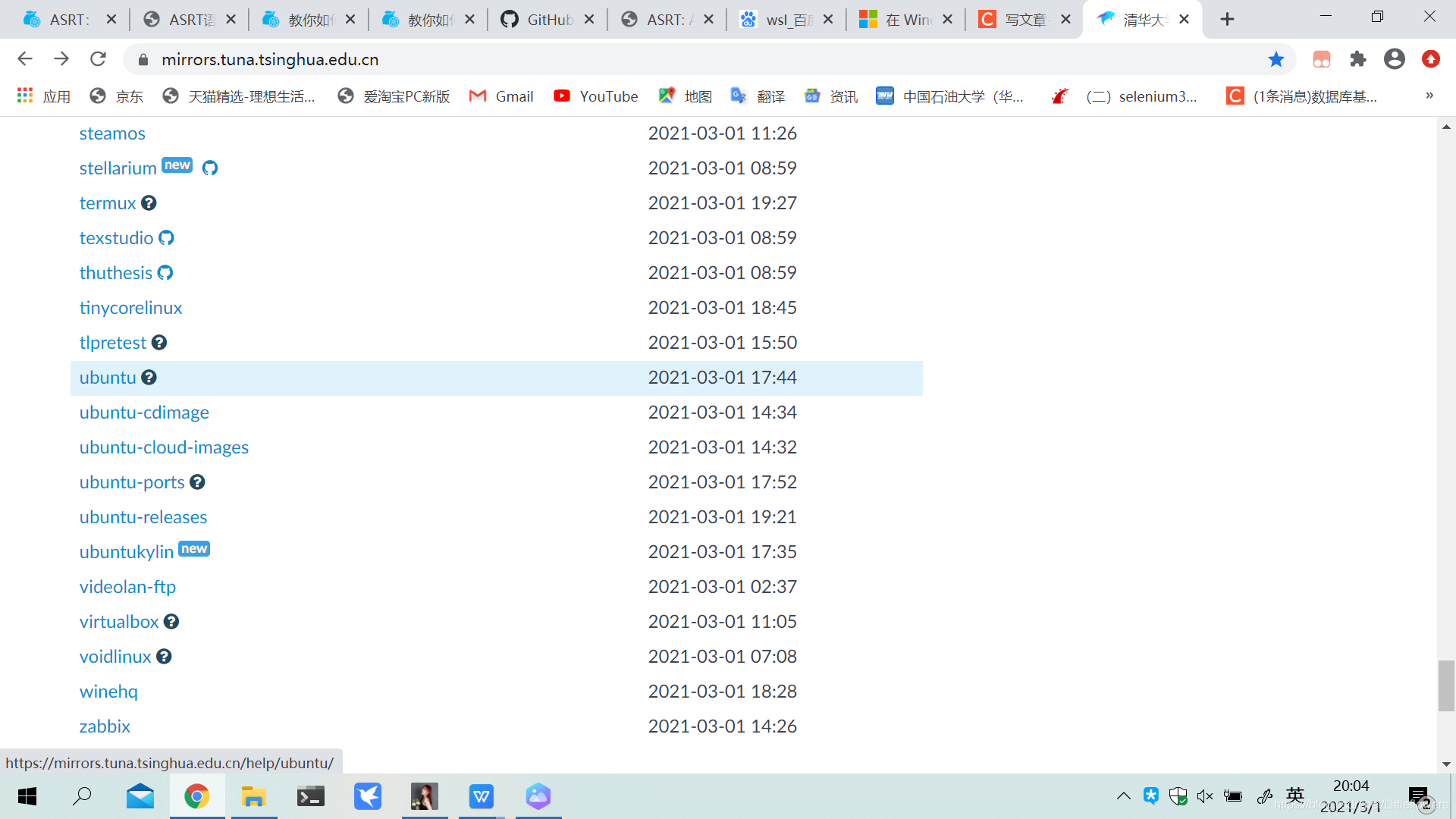The height and width of the screenshot is (819, 1456).
Task: Open the ubuntu-releases mirror link
Action: pos(143,517)
